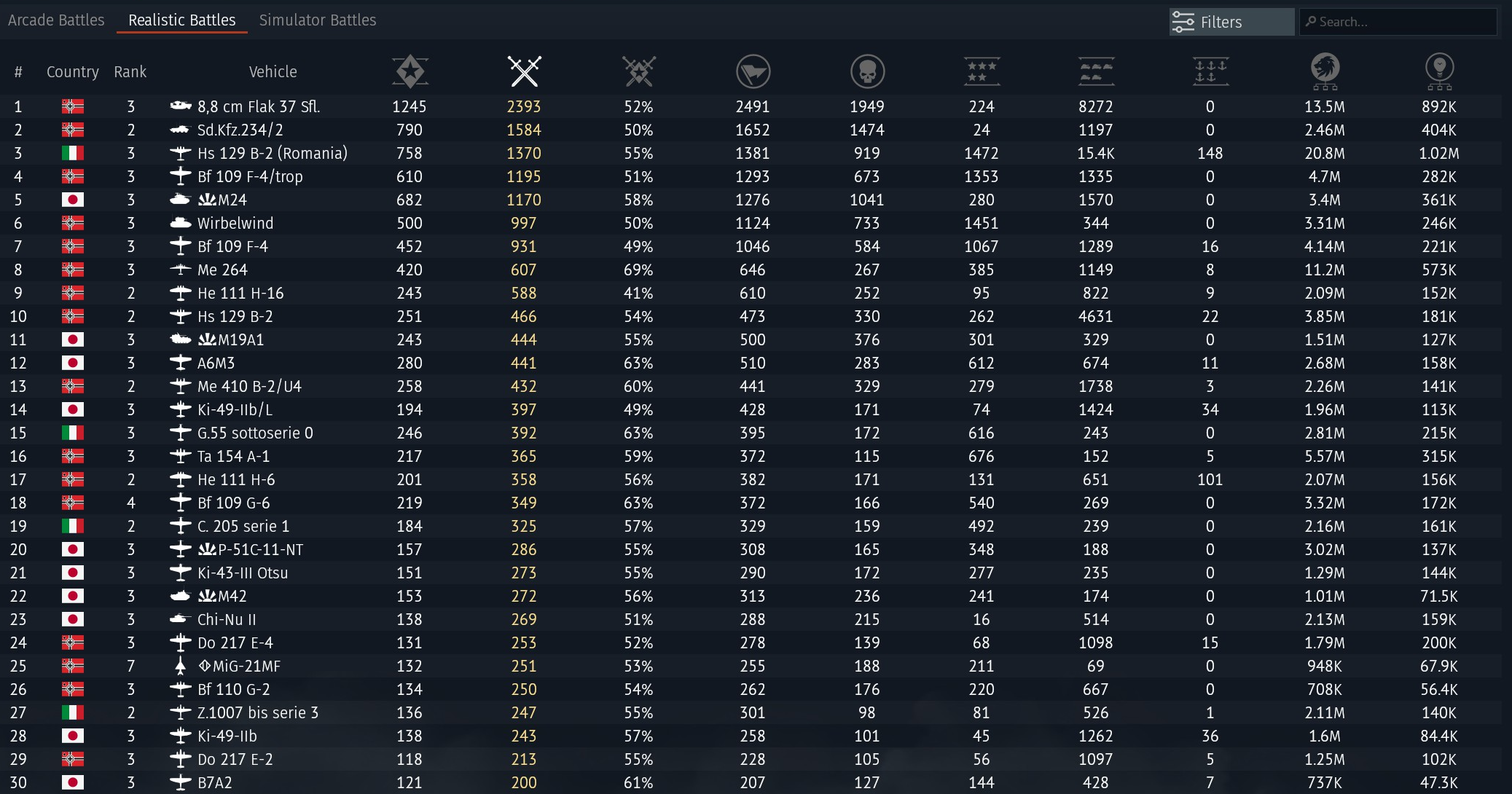Switch to Arcade Battles tab
The image size is (1512, 794).
pos(56,20)
